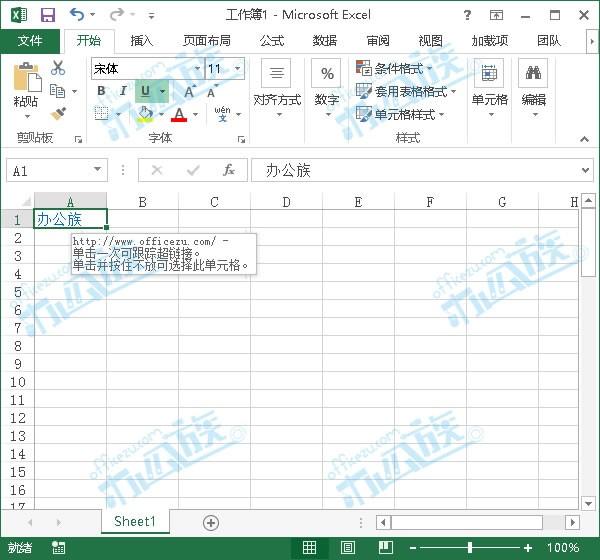Click the Undo arrow icon
This screenshot has height=560, width=600.
[x=77, y=15]
